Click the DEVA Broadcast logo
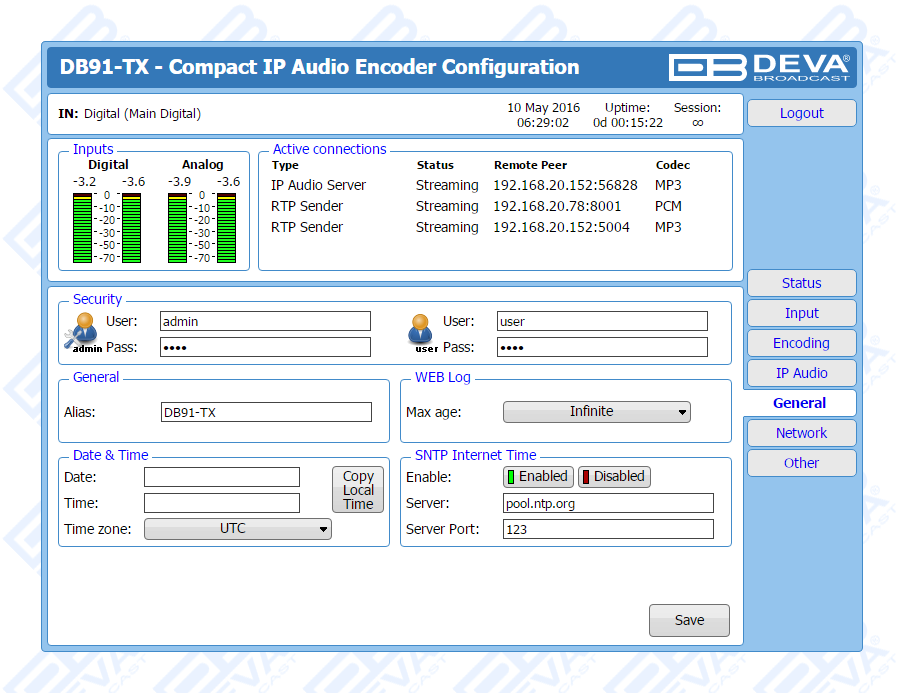This screenshot has height=693, width=904. (761, 67)
